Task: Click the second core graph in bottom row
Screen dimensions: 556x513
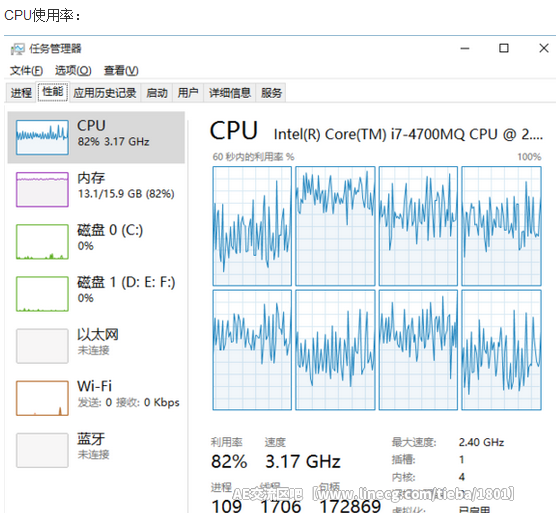Action: (x=335, y=350)
